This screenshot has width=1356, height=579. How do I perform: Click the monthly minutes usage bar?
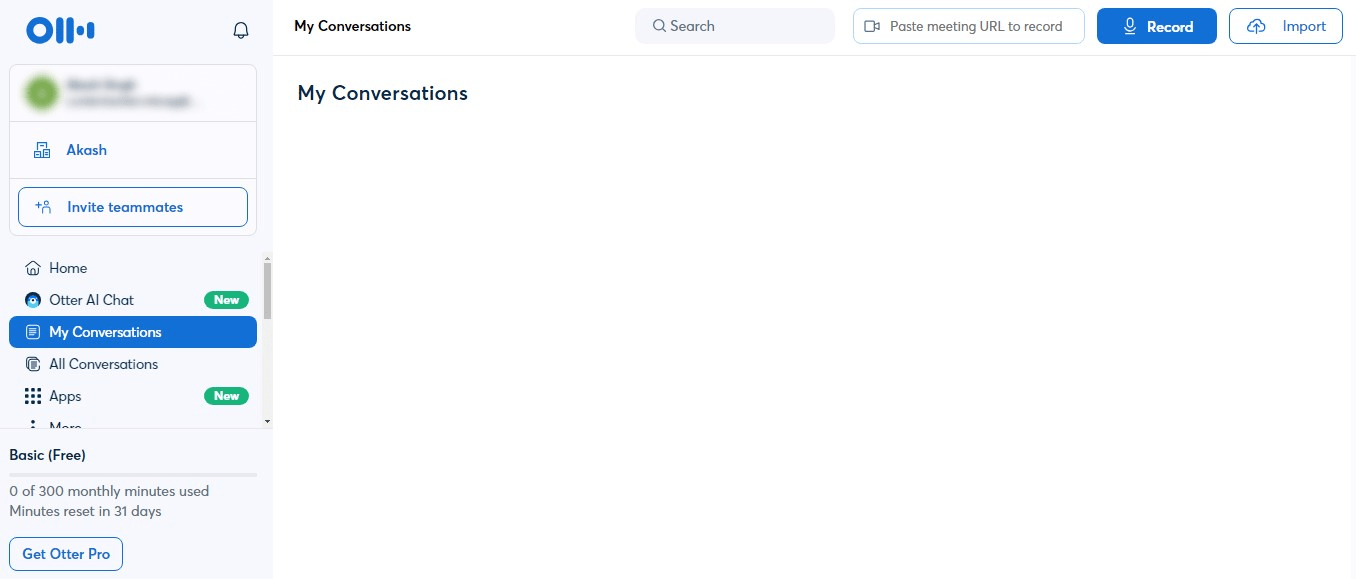(133, 474)
